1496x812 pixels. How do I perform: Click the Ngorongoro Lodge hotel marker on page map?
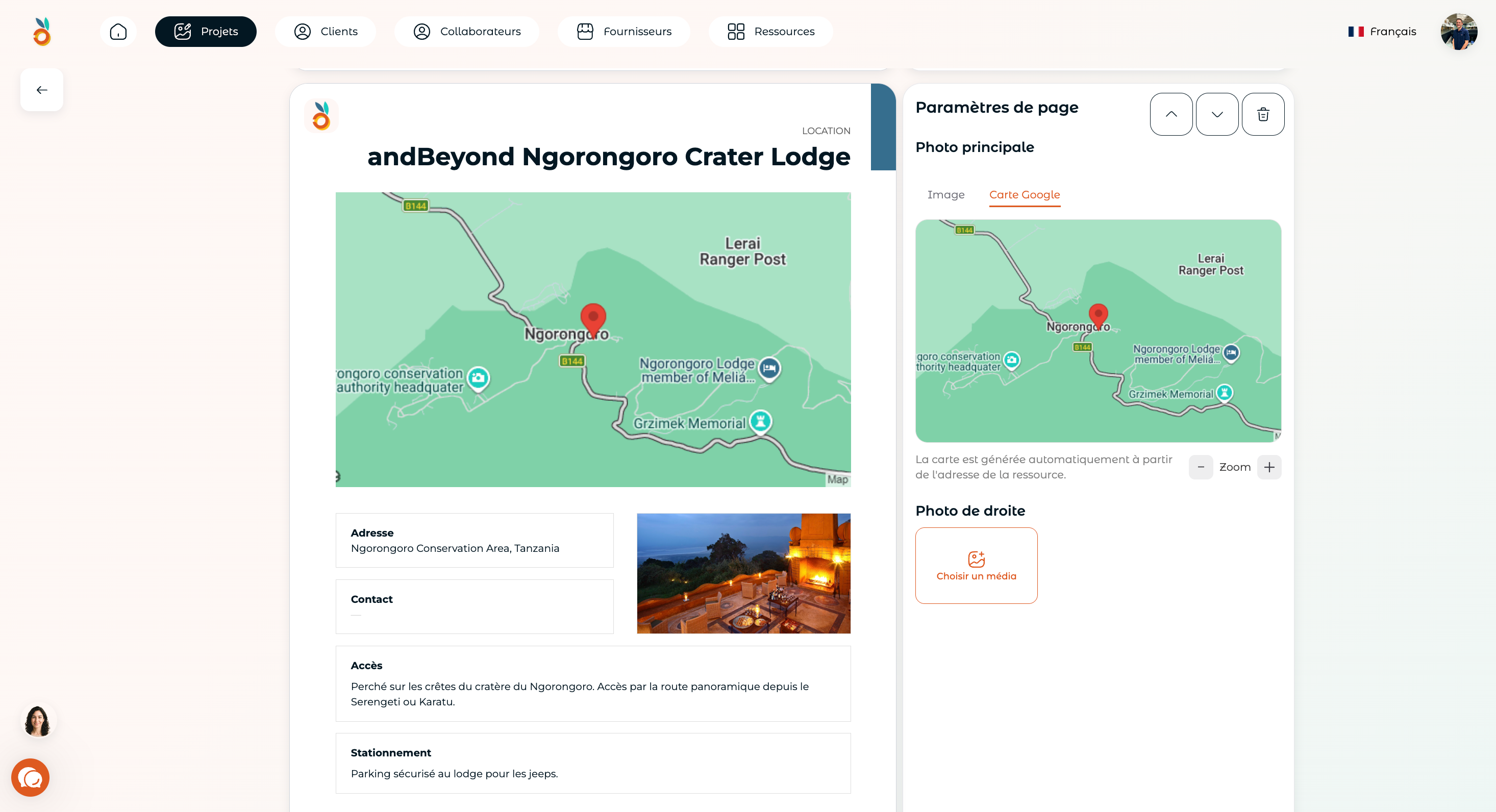tap(769, 369)
